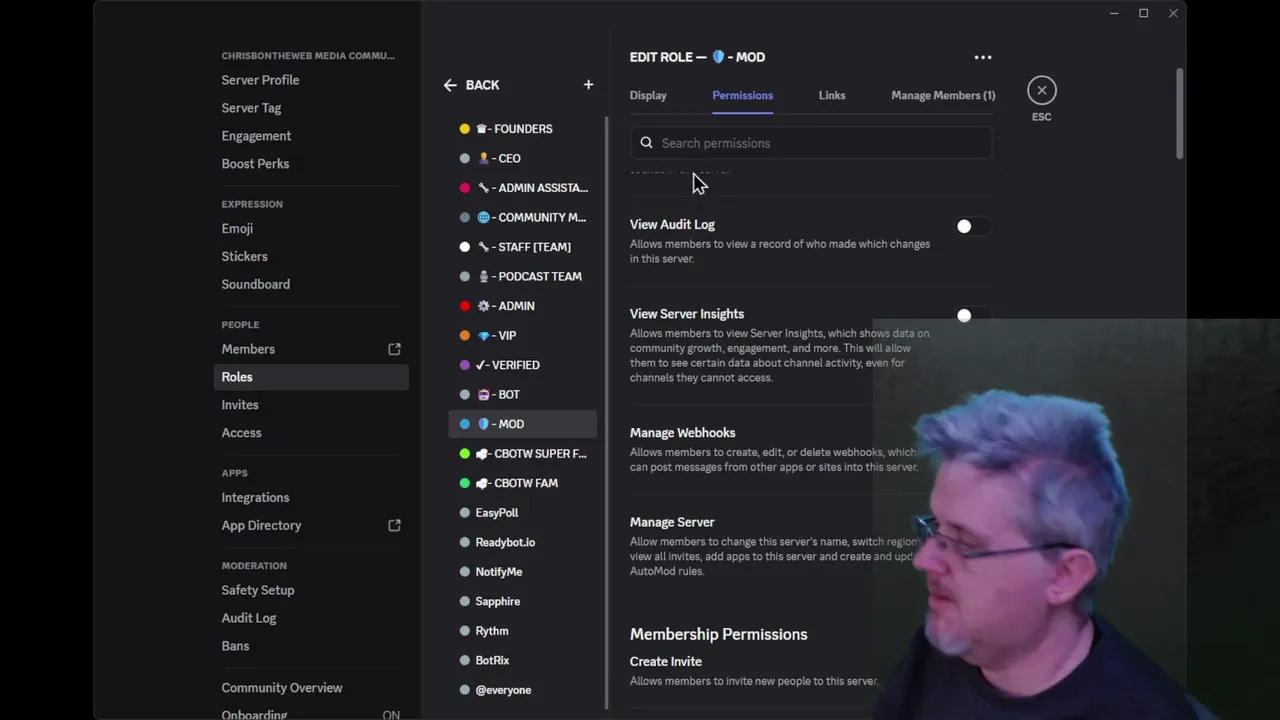The image size is (1280, 720).
Task: Open Server Profile settings
Action: click(311, 80)
